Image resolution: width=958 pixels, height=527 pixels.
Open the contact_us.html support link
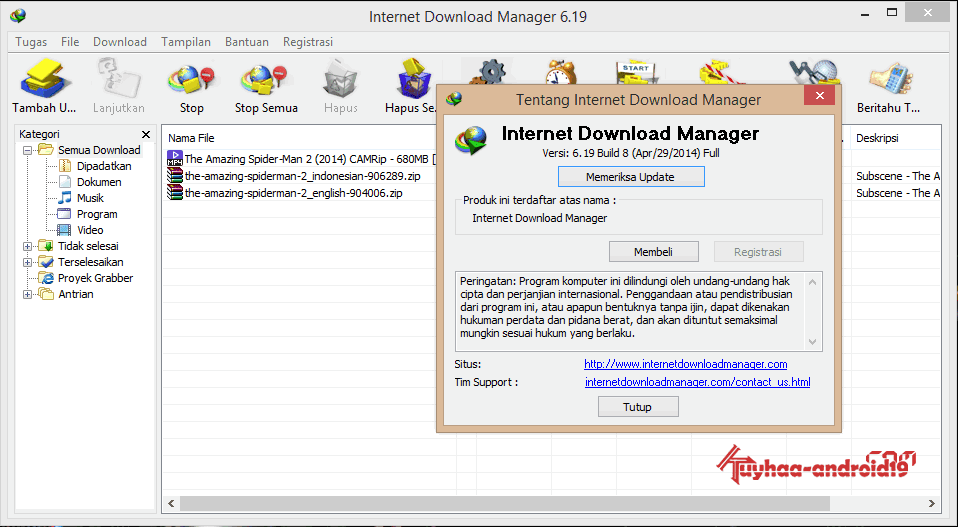coord(698,382)
